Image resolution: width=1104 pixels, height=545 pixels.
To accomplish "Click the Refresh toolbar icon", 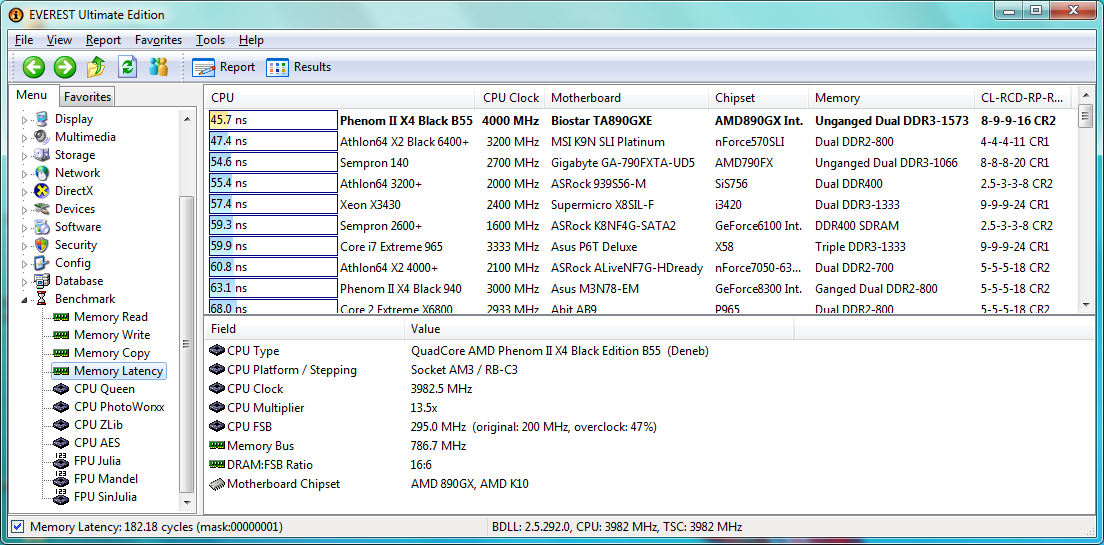I will pos(127,67).
